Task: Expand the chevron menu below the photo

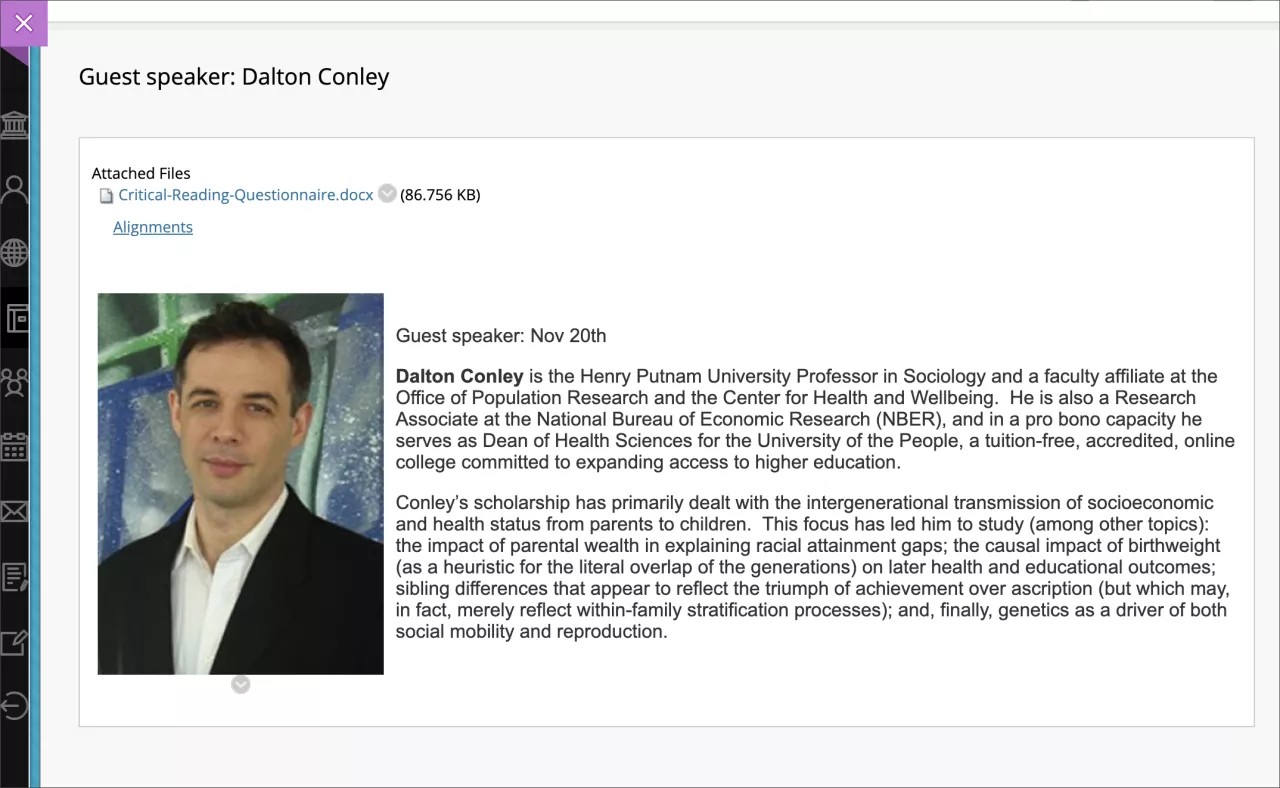Action: coord(240,684)
